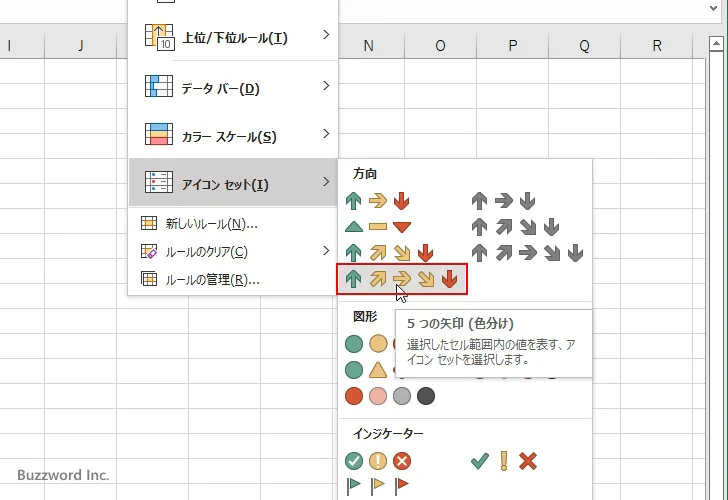Screen dimensions: 728x500
Task: Click the ルールの管理 table icon
Action: click(x=149, y=279)
